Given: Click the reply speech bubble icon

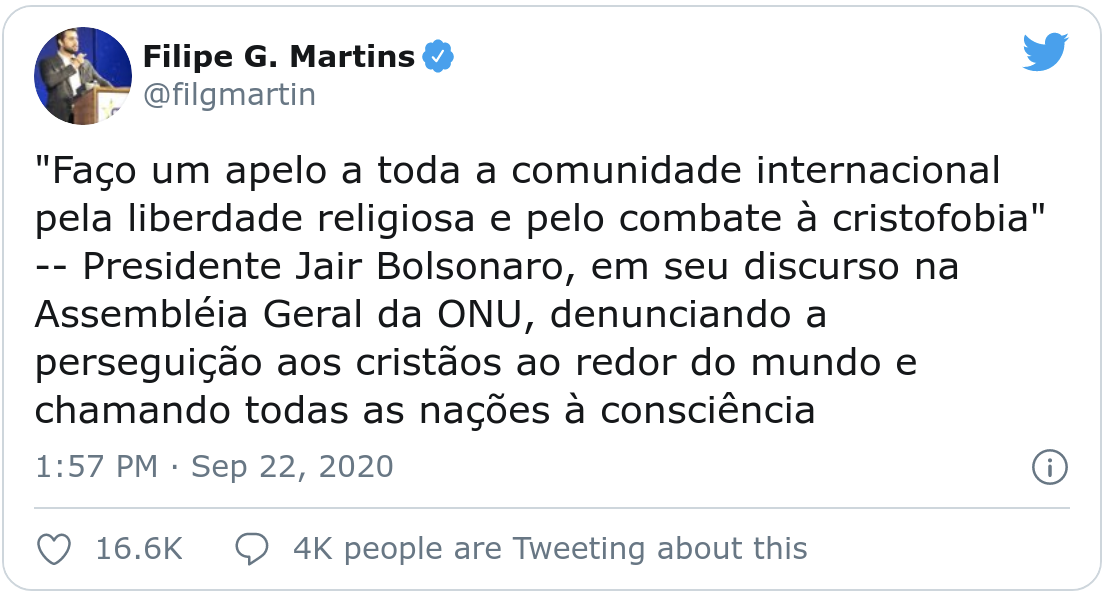Looking at the screenshot, I should point(252,549).
